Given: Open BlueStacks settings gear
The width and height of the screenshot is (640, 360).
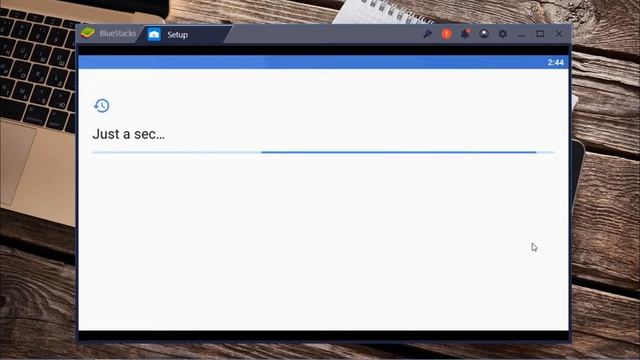Looking at the screenshot, I should tap(502, 34).
